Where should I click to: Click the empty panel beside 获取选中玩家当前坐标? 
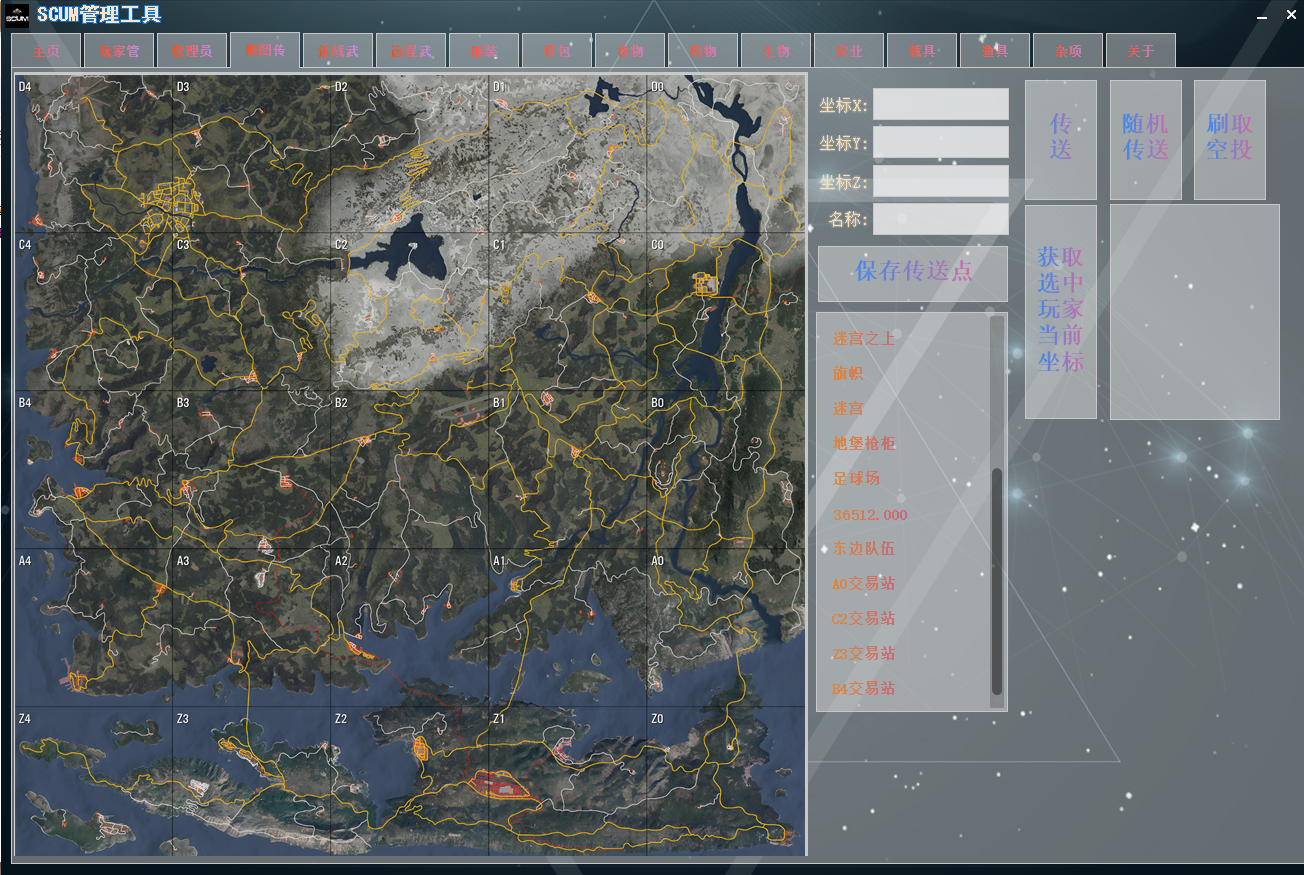(x=1195, y=311)
